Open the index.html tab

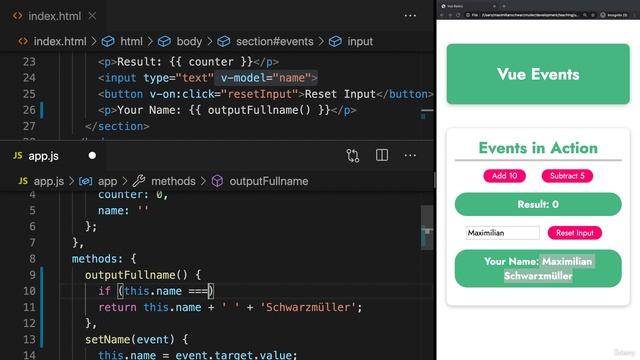tap(54, 16)
